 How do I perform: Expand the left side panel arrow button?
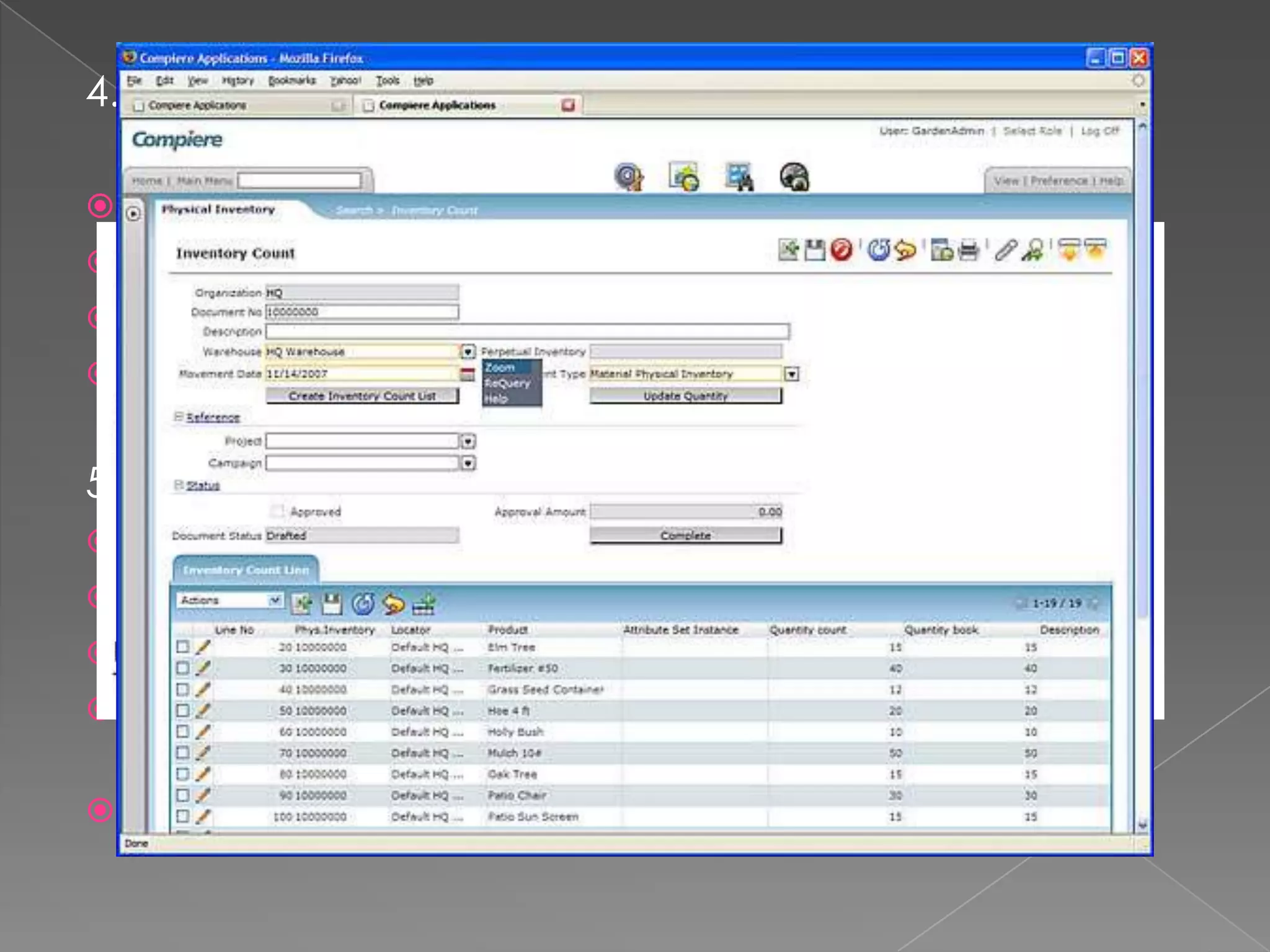coord(133,213)
